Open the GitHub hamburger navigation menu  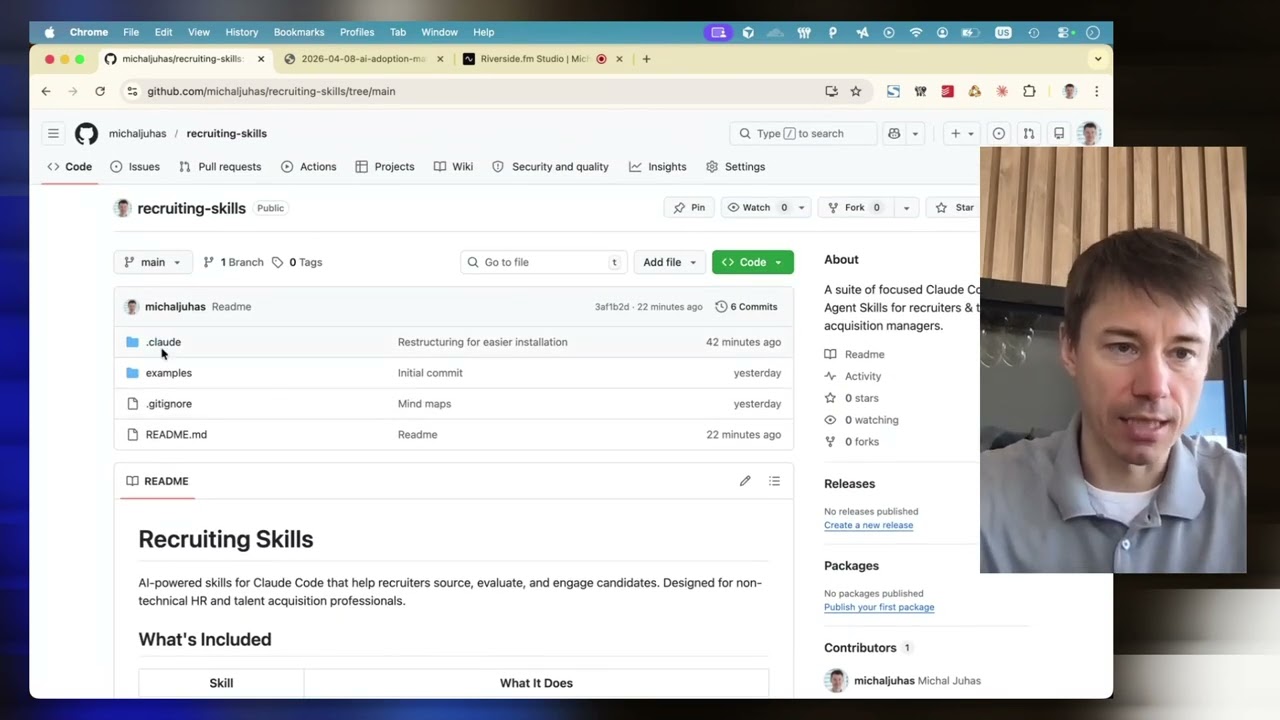point(53,133)
